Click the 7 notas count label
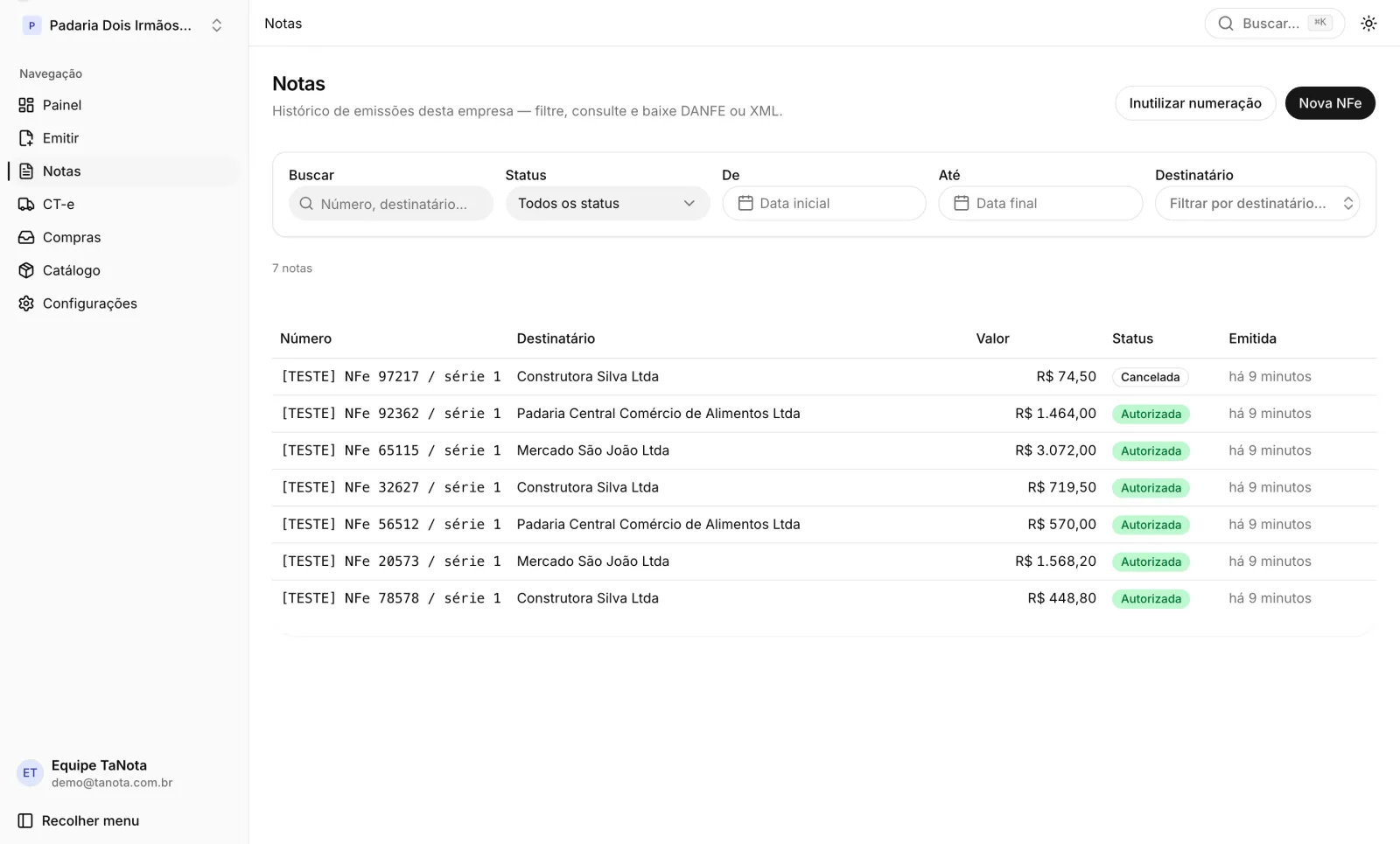This screenshot has width=1400, height=844. (x=292, y=269)
